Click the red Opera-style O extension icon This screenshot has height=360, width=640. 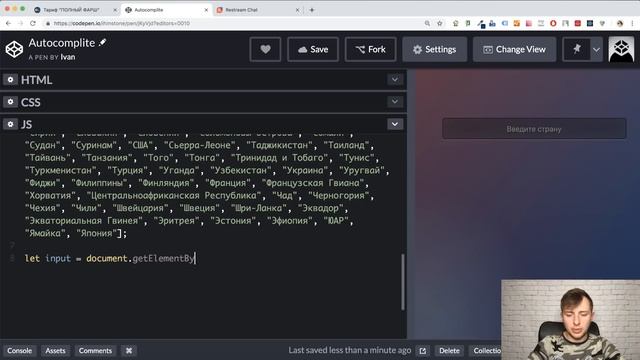(553, 23)
